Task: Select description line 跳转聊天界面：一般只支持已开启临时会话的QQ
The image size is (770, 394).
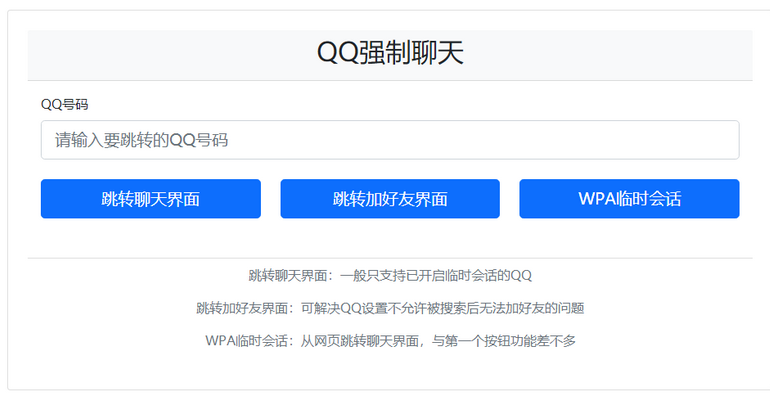Action: click(x=390, y=276)
